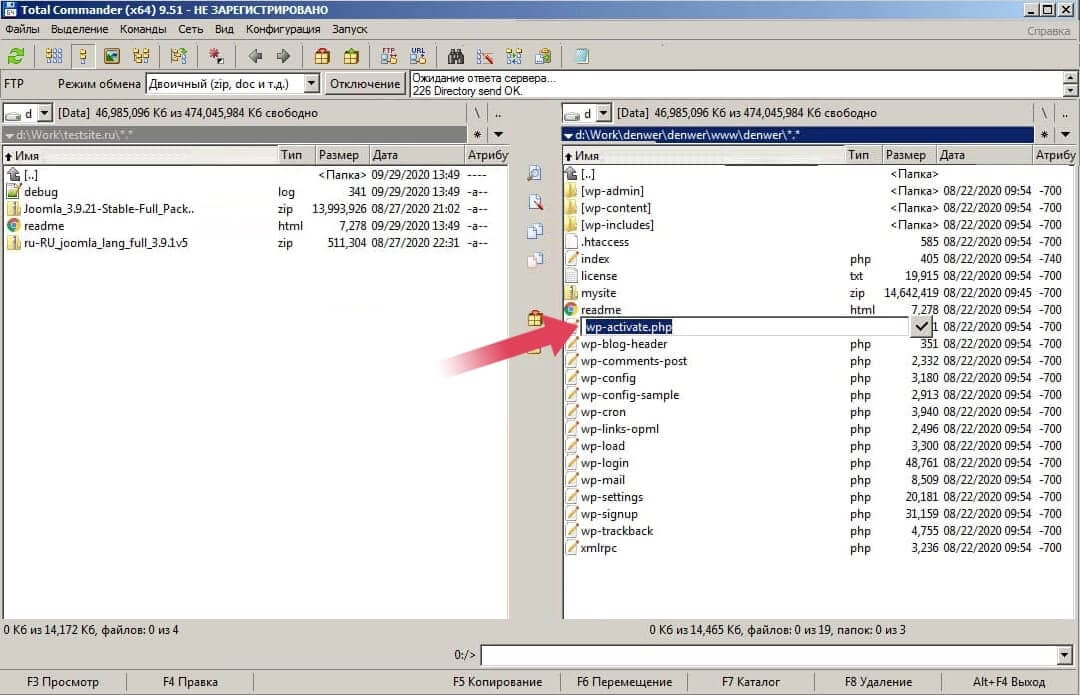Open the left panel drive dropdown
This screenshot has width=1080, height=695.
[44, 113]
